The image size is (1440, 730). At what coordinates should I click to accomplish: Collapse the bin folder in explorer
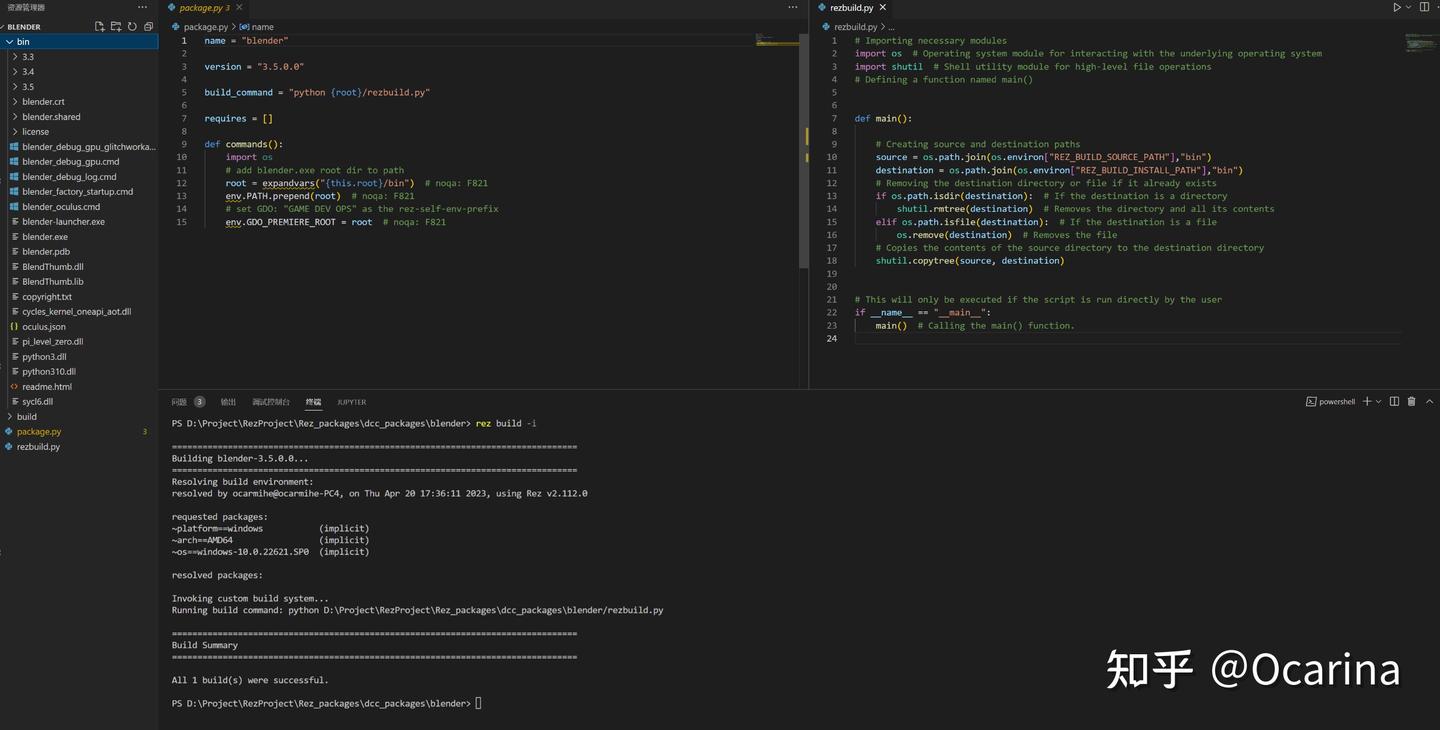pyautogui.click(x=22, y=42)
